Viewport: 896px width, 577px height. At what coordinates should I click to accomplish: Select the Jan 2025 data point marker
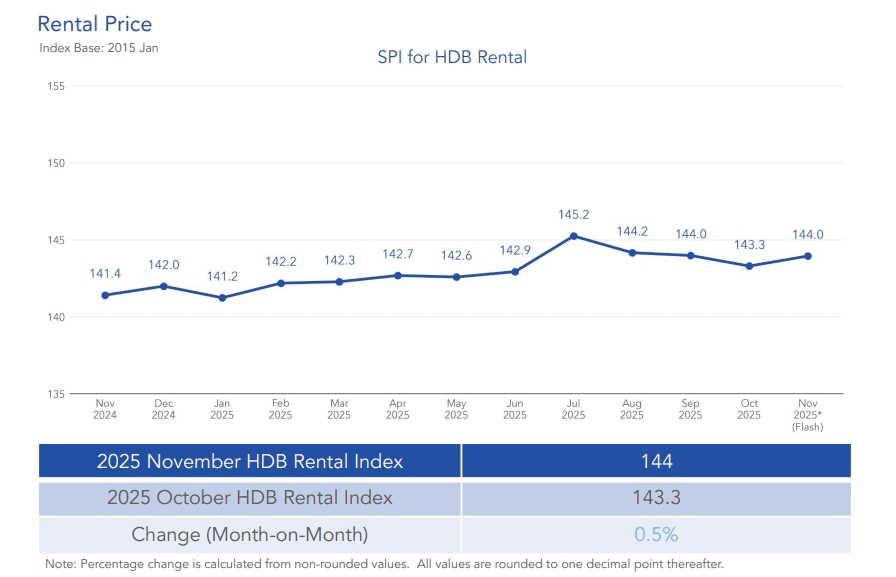pos(222,298)
